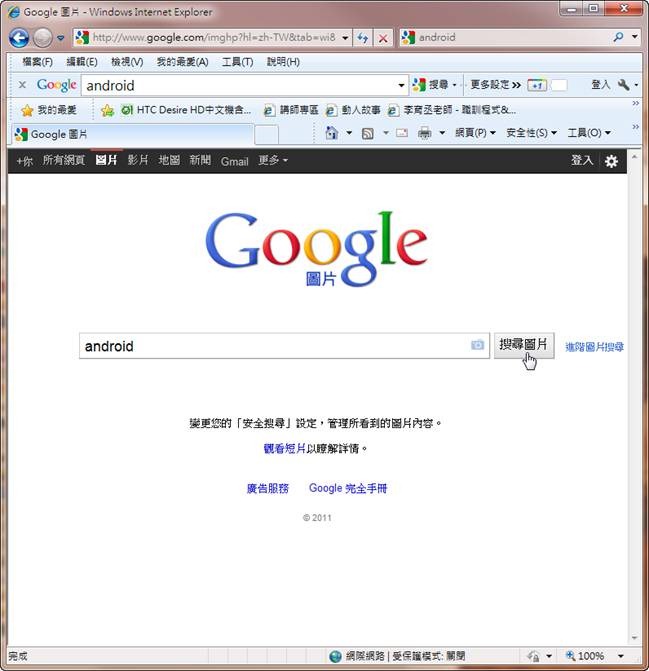Open the search provider dropdown arrow
The image size is (649, 671).
[635, 37]
